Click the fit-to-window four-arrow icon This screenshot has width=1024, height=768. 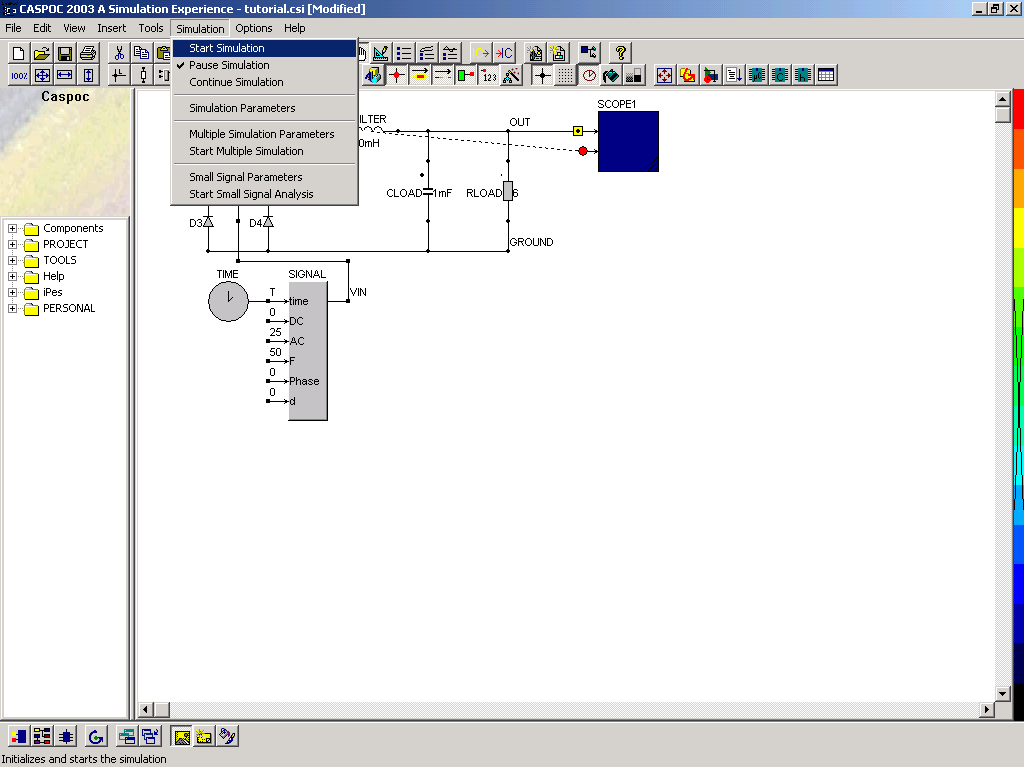click(42, 75)
